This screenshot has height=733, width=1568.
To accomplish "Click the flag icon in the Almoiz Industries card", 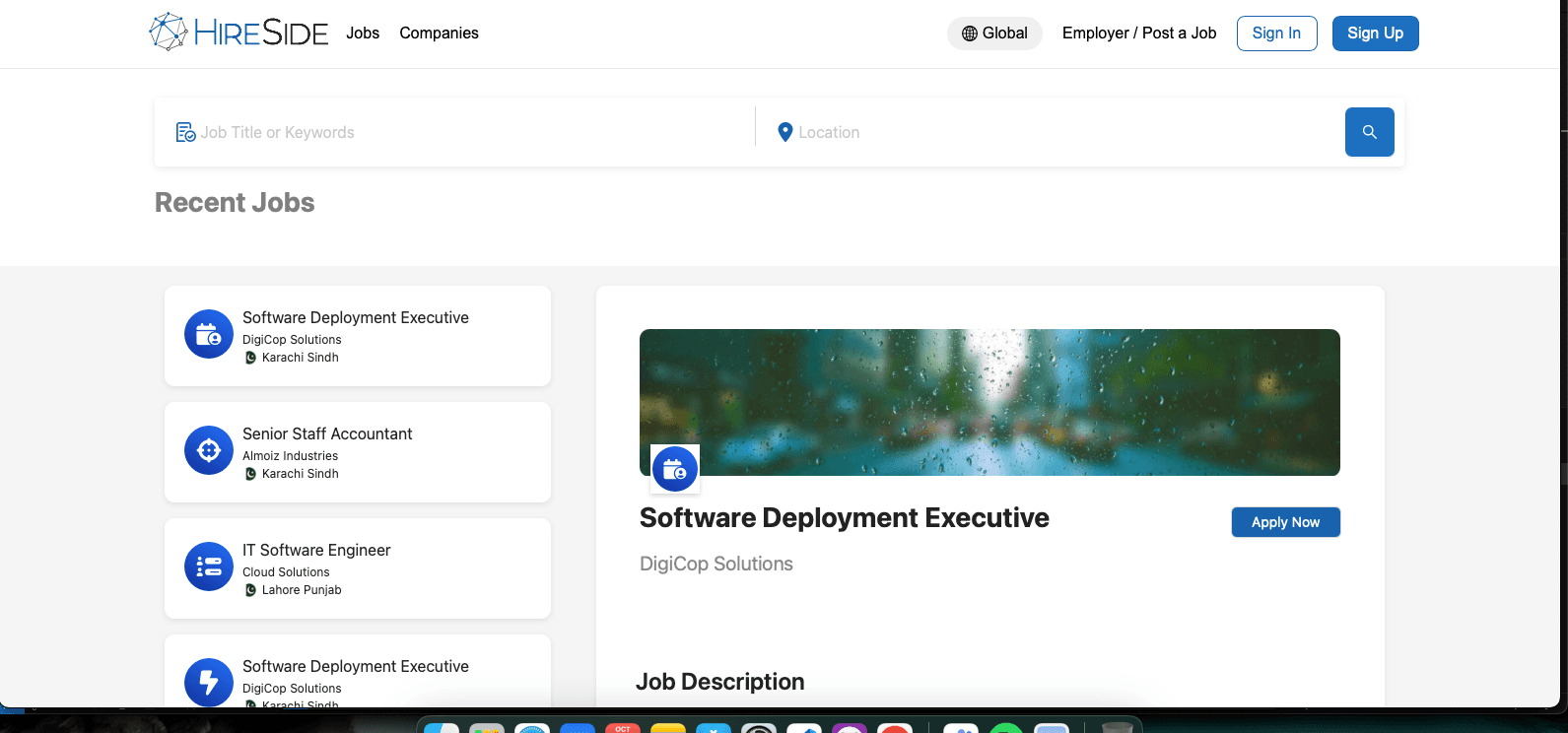I will 250,474.
